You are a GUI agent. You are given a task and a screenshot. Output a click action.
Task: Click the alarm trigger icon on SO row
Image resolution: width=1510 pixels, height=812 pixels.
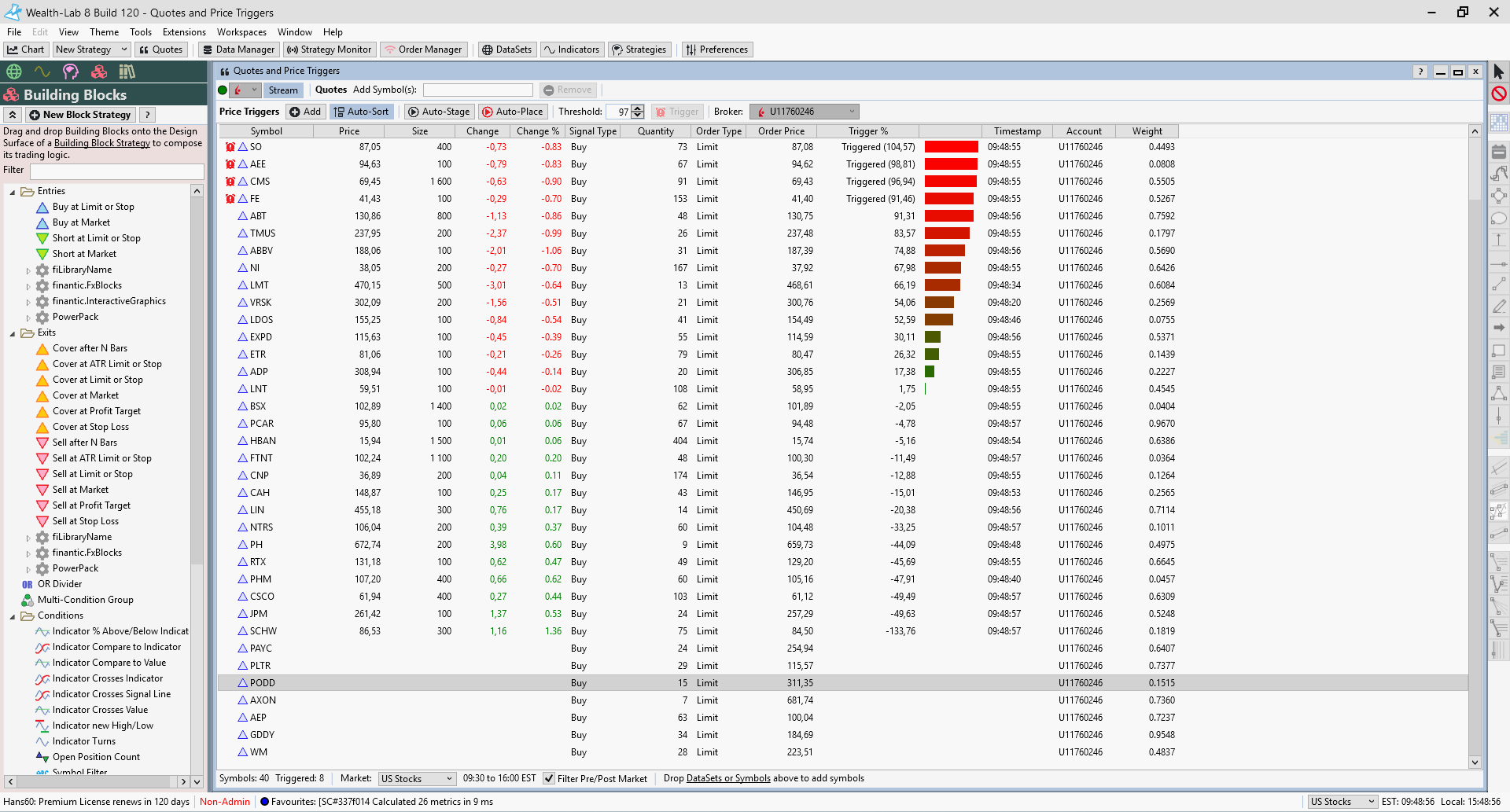coord(230,147)
